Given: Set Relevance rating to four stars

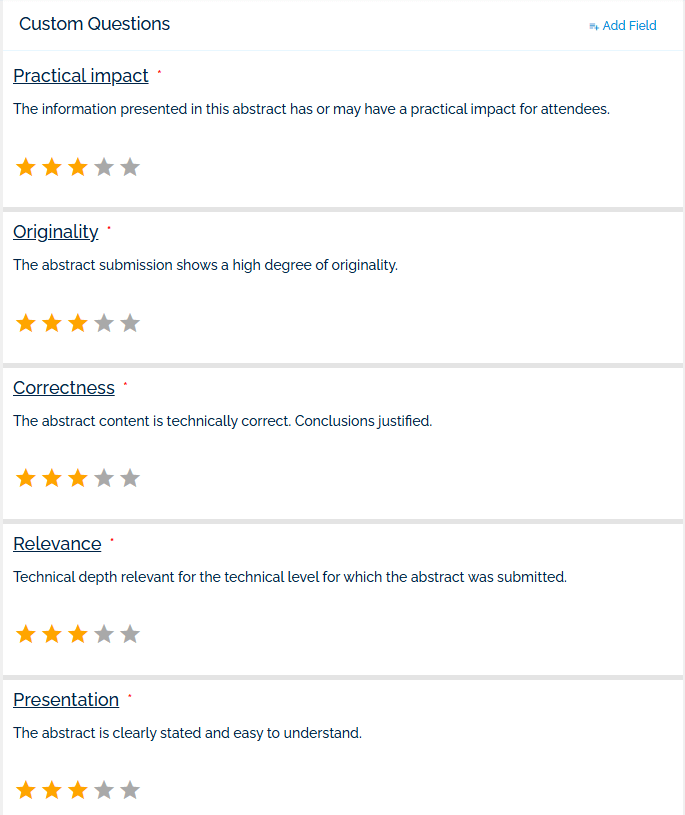Looking at the screenshot, I should pos(104,633).
